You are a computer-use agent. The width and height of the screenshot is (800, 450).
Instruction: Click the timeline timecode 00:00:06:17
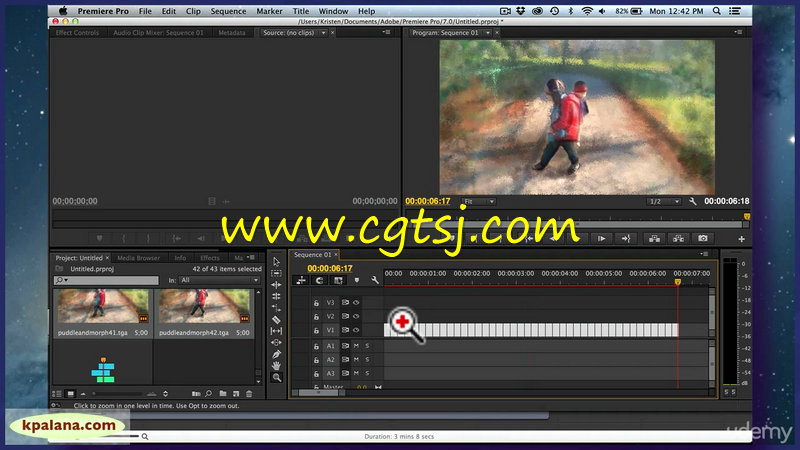click(330, 268)
